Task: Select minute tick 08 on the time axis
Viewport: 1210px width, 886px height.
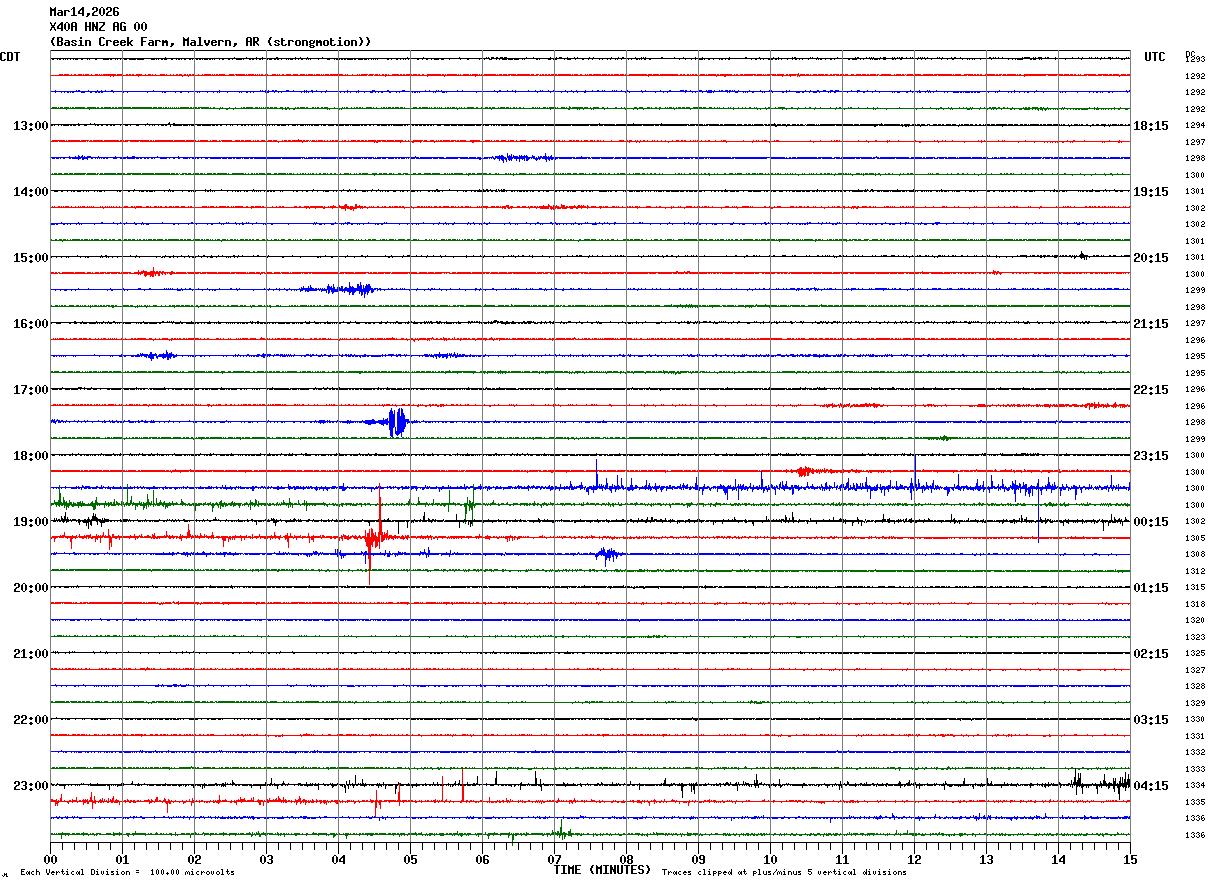Action: point(626,859)
